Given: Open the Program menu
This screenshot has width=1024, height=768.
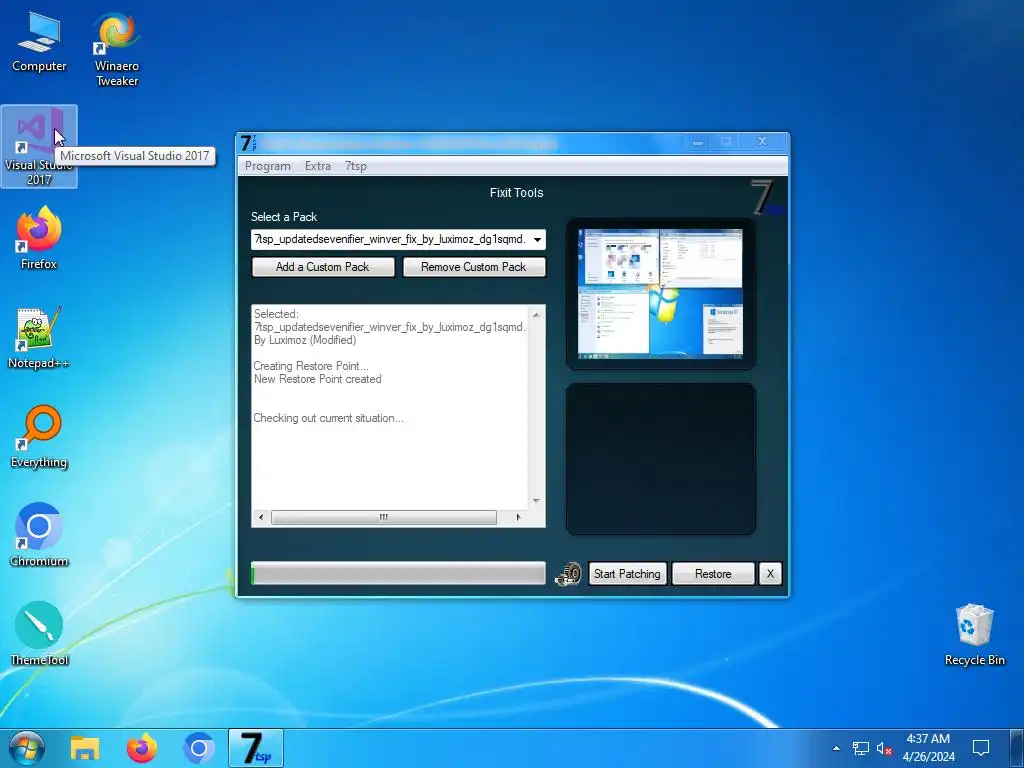Looking at the screenshot, I should click(268, 166).
